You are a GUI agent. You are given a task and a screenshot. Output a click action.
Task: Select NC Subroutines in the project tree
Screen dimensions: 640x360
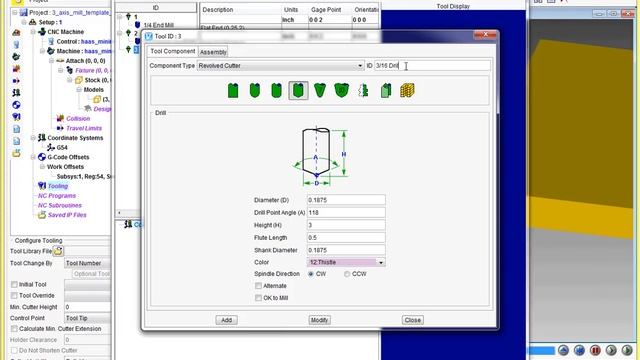[60, 205]
